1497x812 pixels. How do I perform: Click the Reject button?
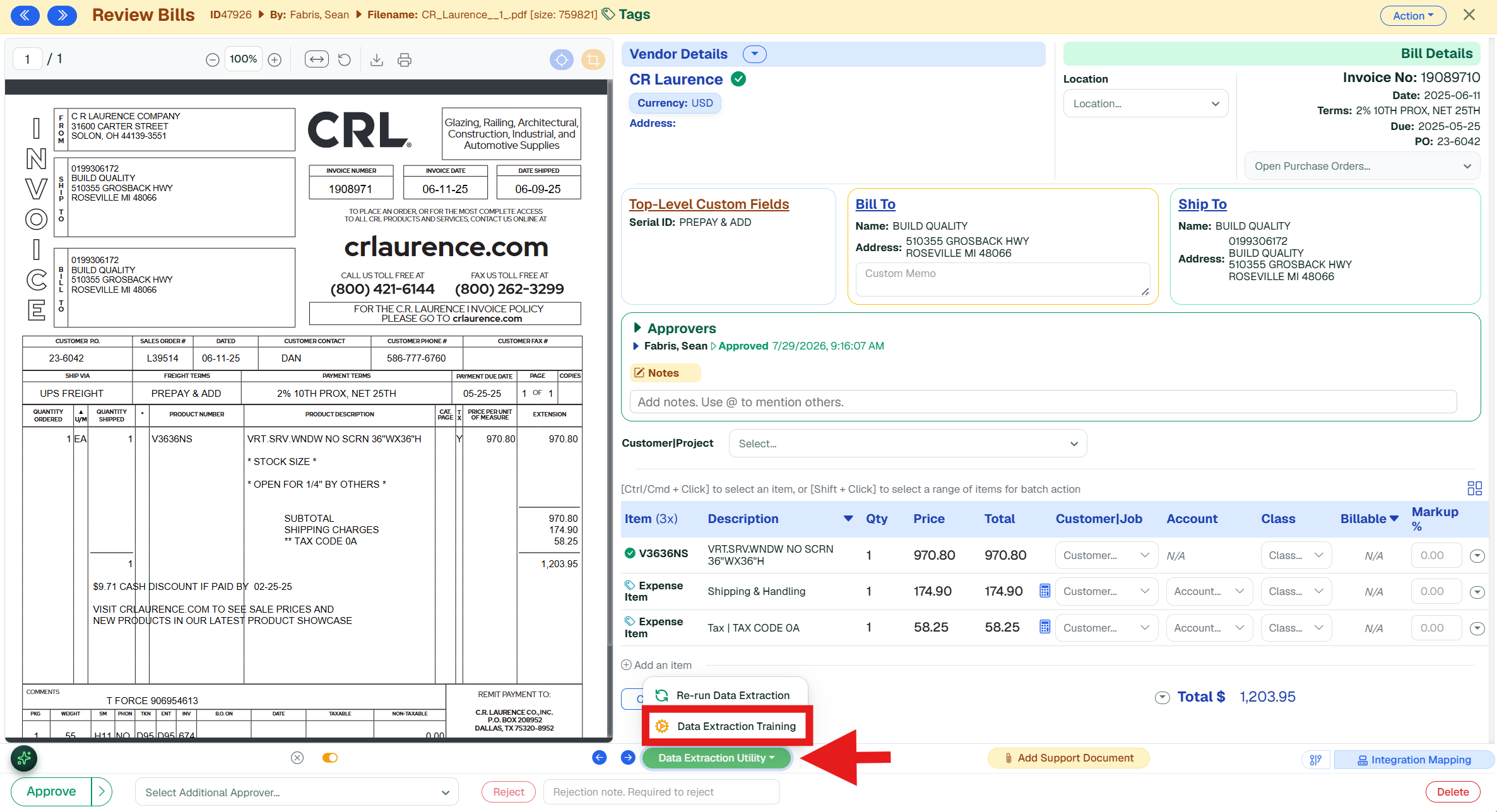(509, 792)
